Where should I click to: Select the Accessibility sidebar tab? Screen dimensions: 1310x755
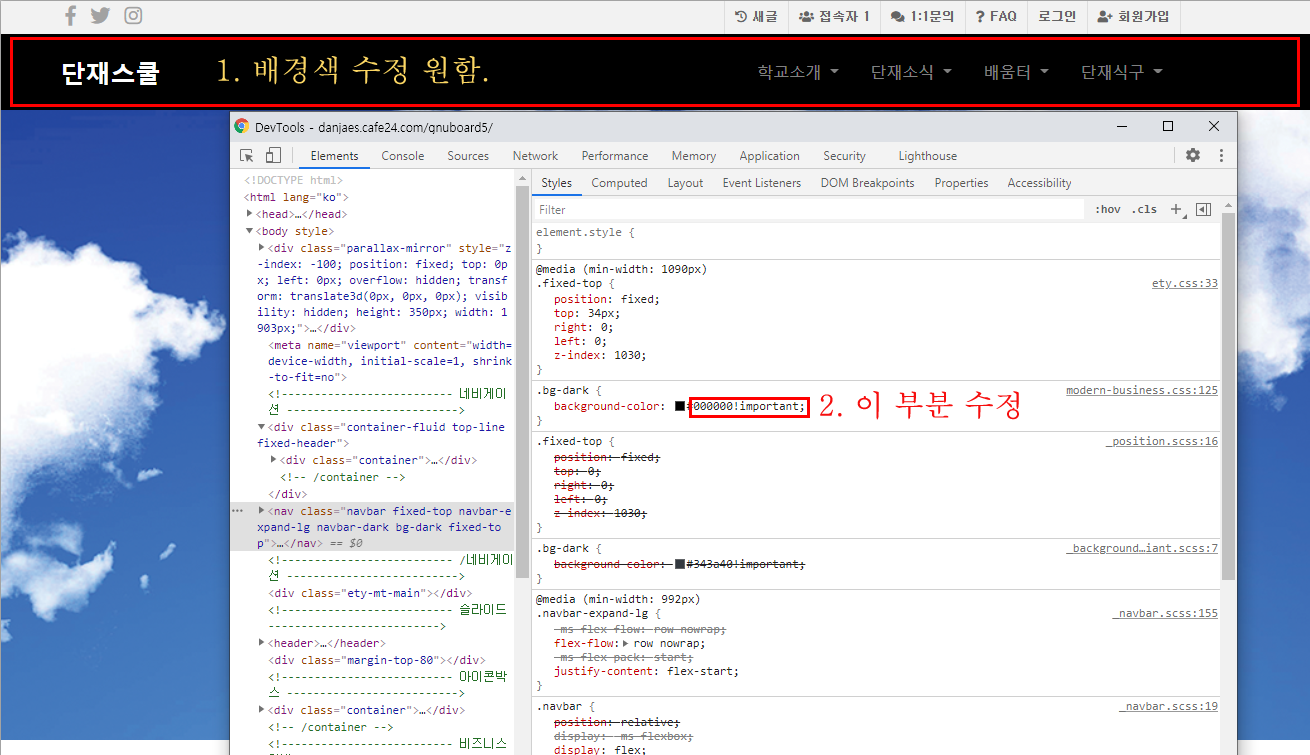[1039, 183]
